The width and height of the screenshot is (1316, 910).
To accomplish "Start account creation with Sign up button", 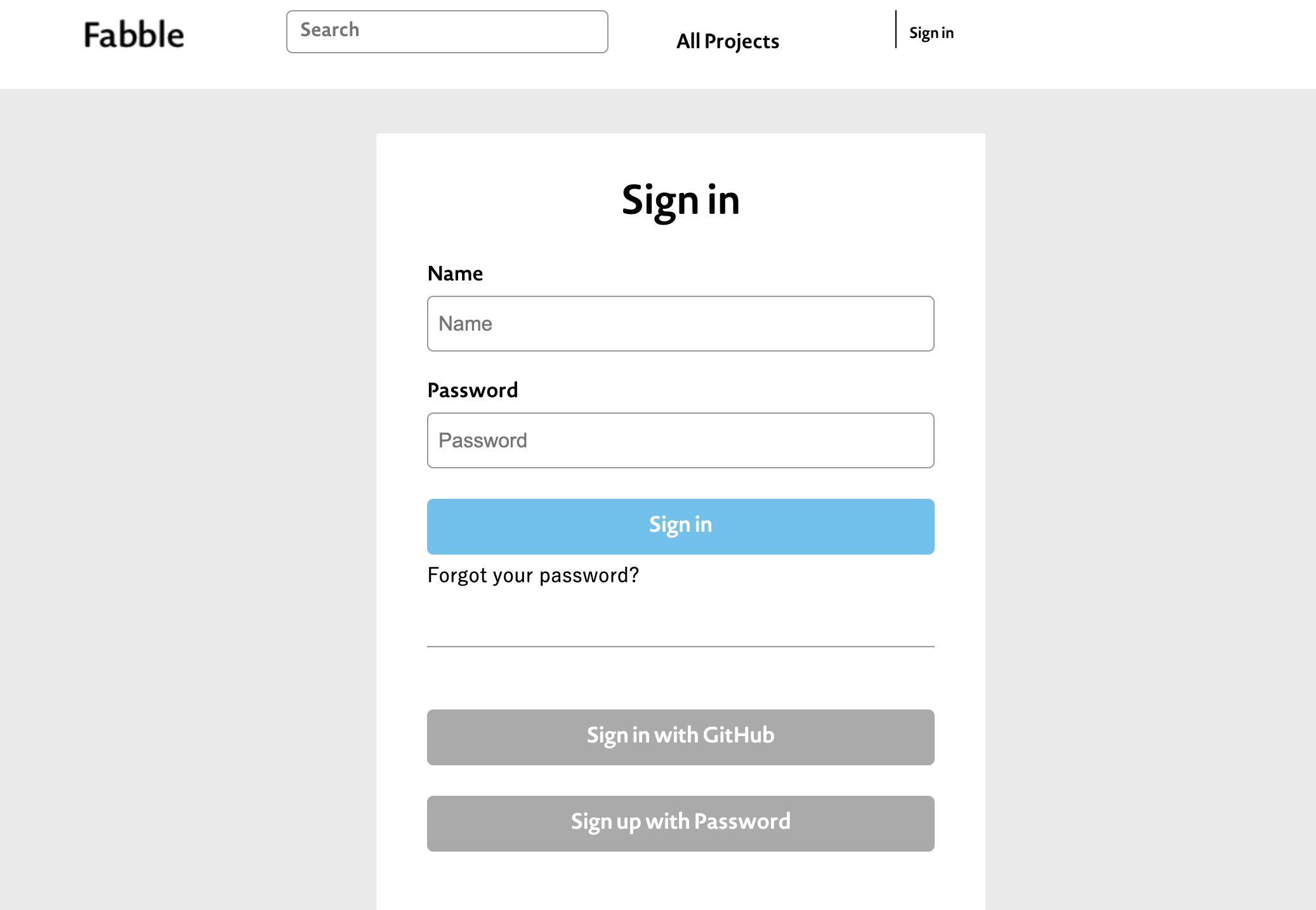I will point(680,823).
